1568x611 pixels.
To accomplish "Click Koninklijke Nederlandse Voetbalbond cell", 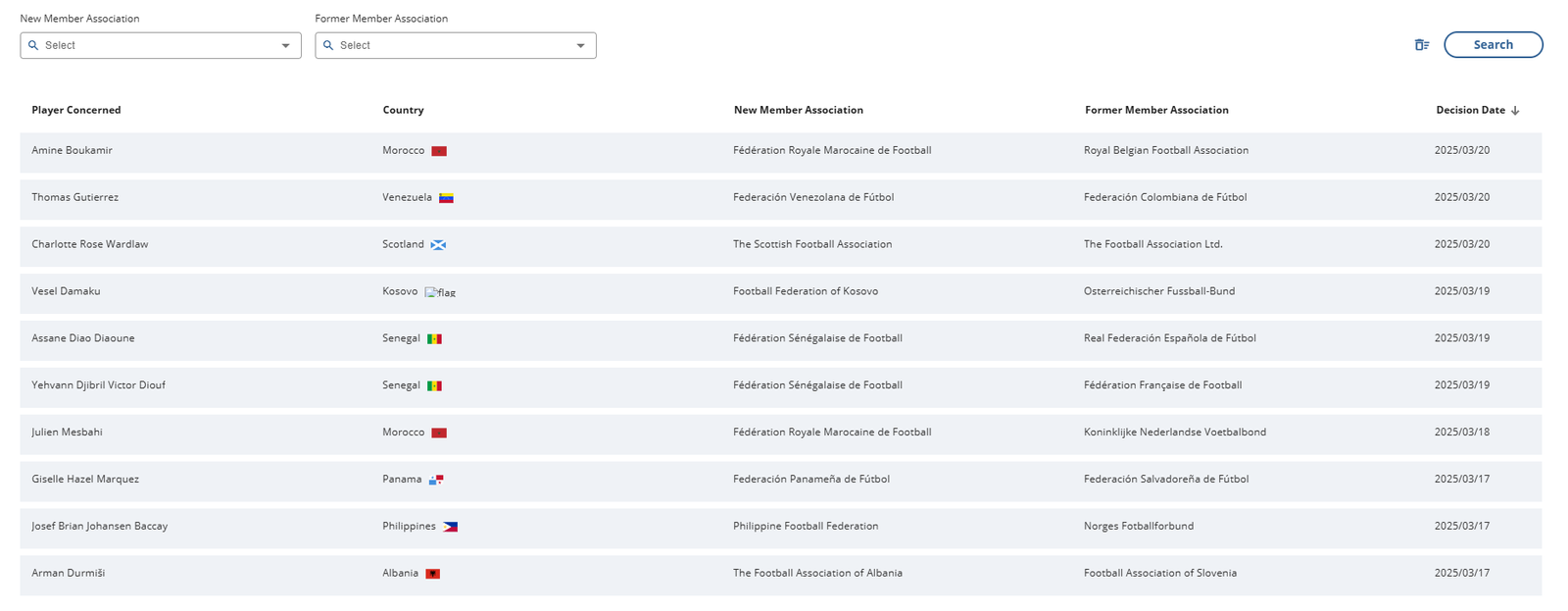I will pyautogui.click(x=1175, y=433).
